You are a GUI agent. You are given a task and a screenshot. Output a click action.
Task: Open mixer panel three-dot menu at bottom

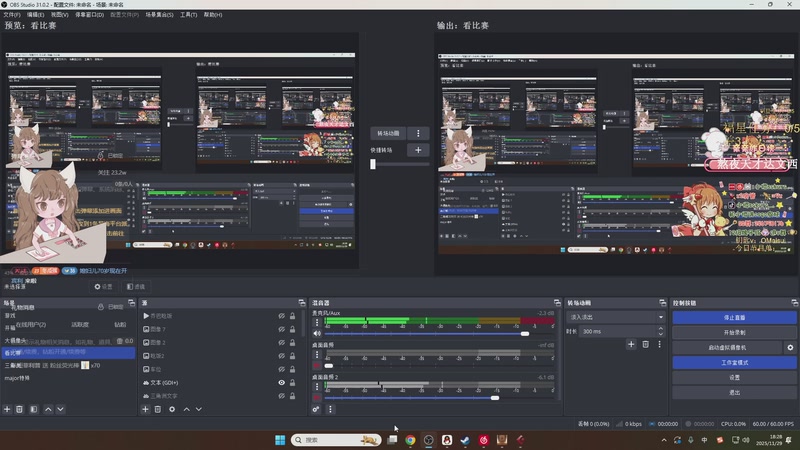pos(330,409)
